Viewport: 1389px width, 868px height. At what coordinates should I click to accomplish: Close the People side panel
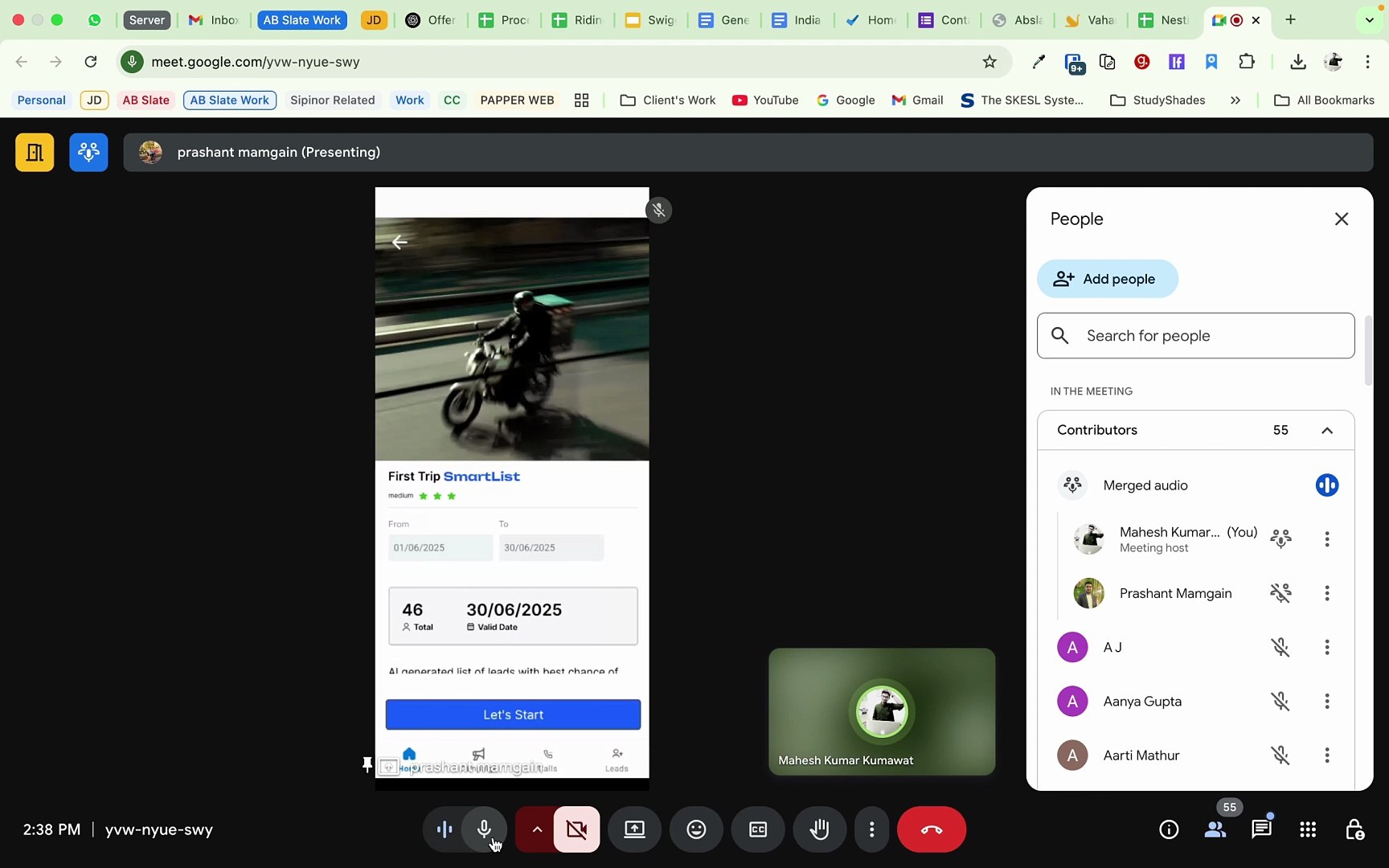(1342, 219)
